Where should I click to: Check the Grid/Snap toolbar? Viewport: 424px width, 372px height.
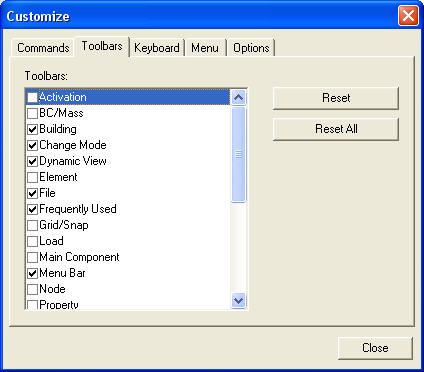click(32, 225)
